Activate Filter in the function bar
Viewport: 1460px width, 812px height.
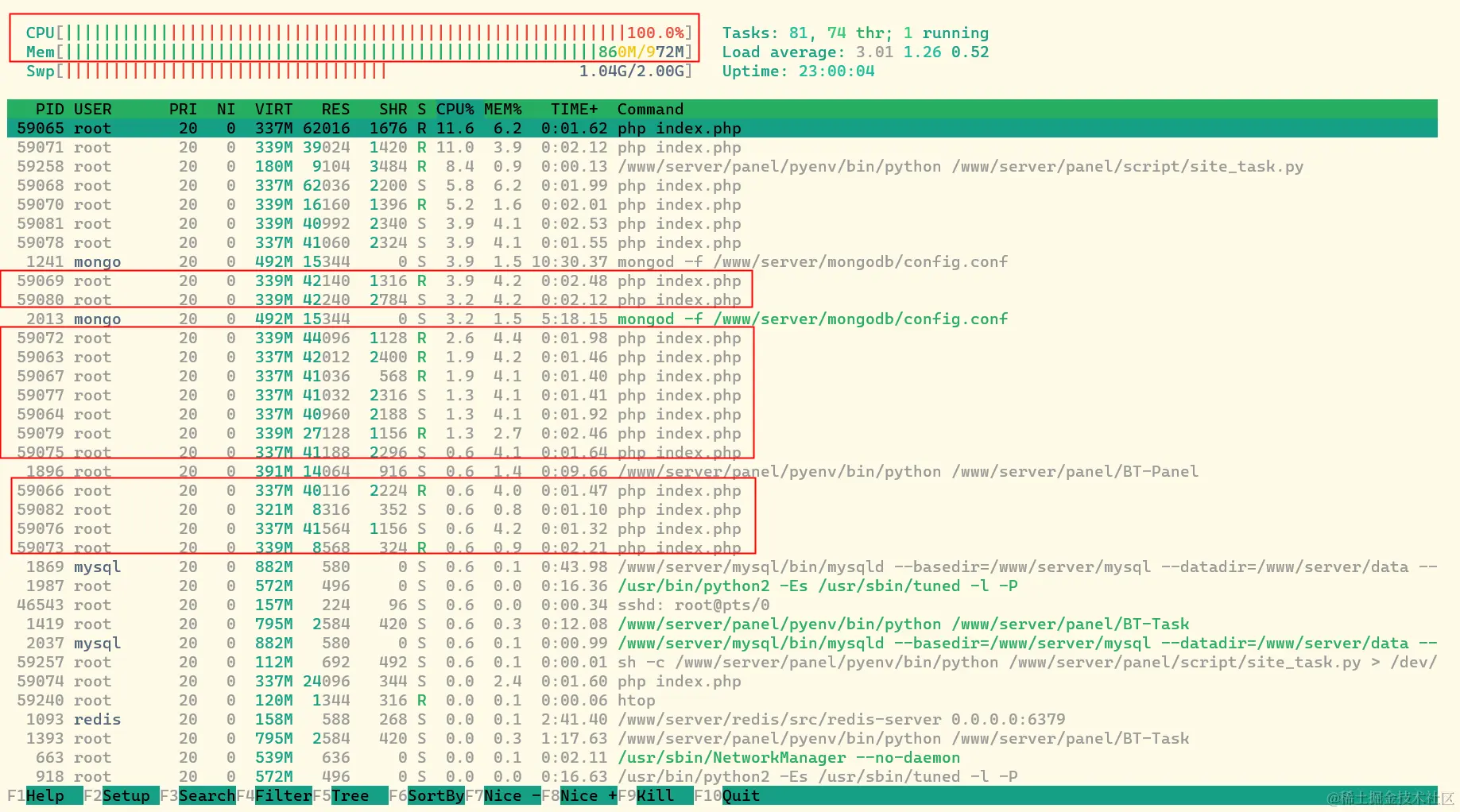[x=274, y=795]
